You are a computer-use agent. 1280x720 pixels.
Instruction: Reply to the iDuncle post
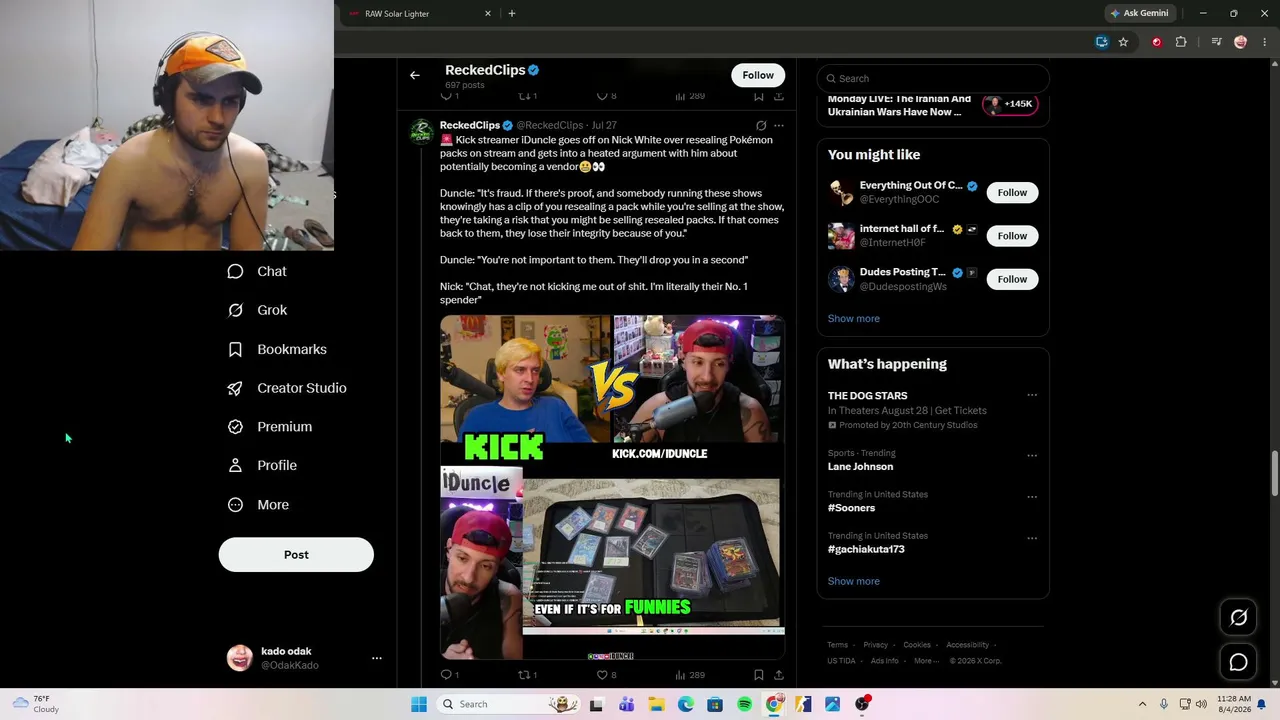coord(449,675)
